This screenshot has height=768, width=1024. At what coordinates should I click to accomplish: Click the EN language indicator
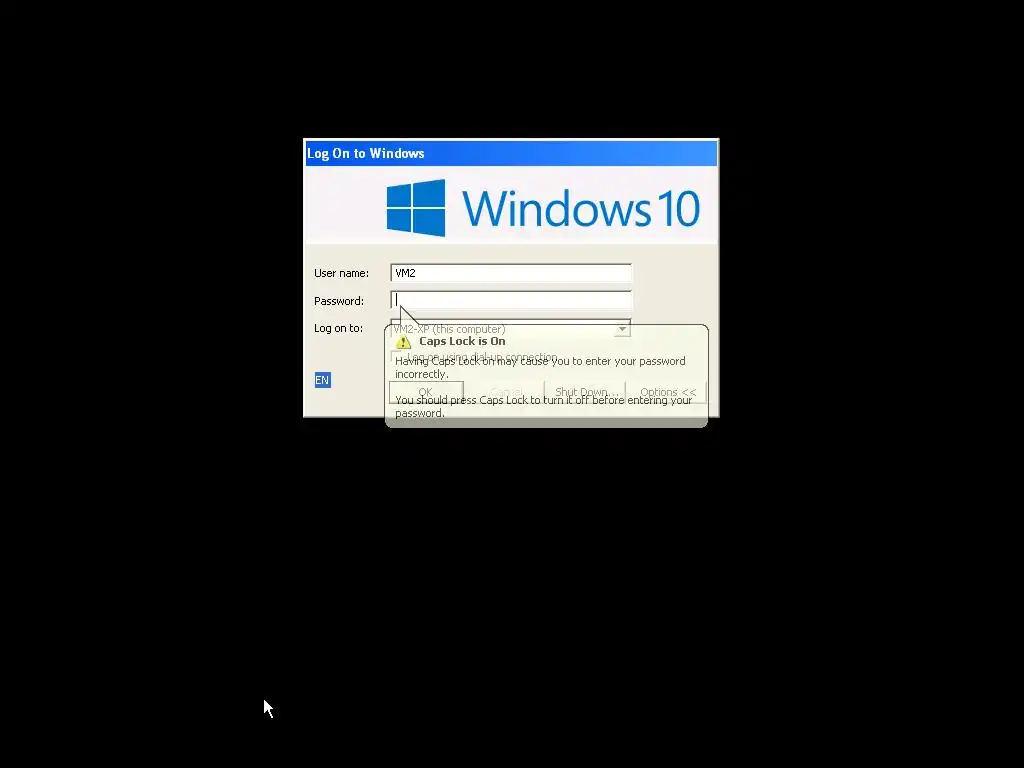point(322,380)
